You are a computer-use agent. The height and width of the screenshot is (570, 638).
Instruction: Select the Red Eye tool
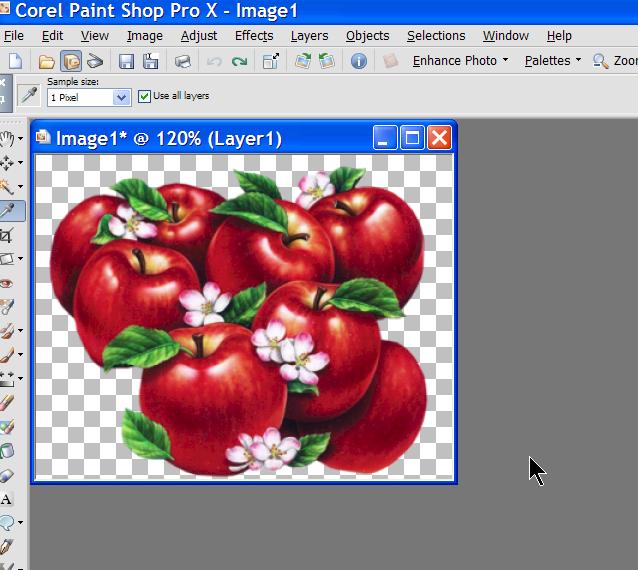(8, 283)
